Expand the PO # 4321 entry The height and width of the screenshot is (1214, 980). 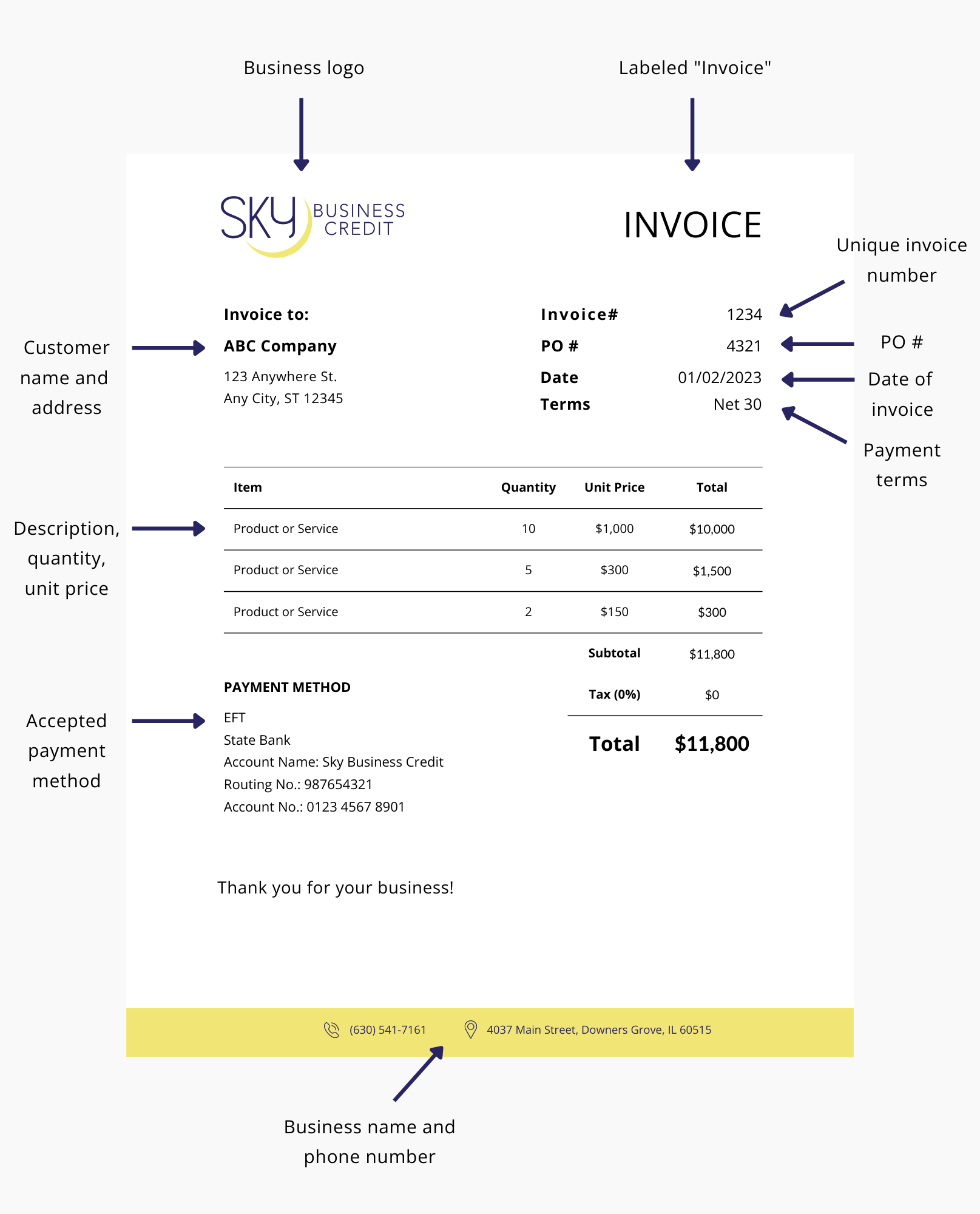[744, 346]
